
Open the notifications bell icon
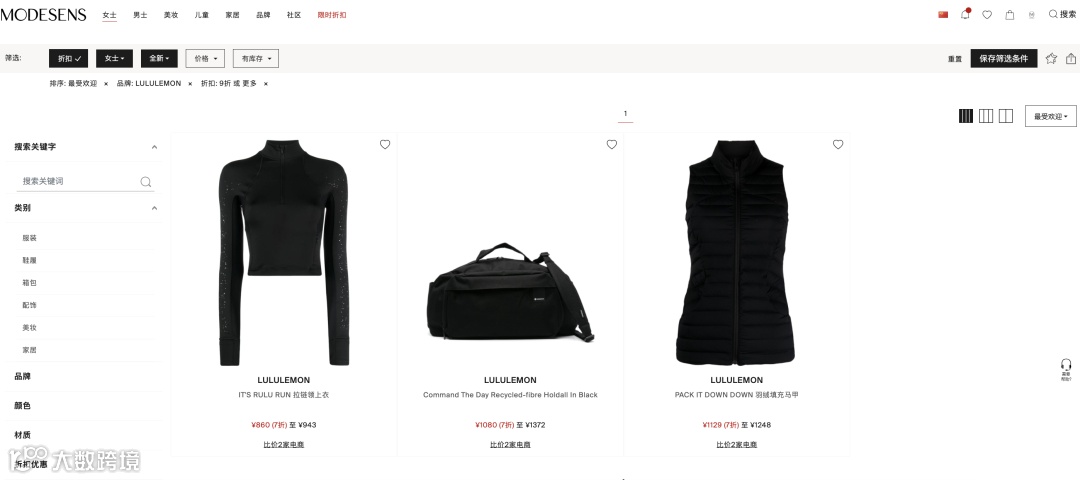[x=965, y=14]
